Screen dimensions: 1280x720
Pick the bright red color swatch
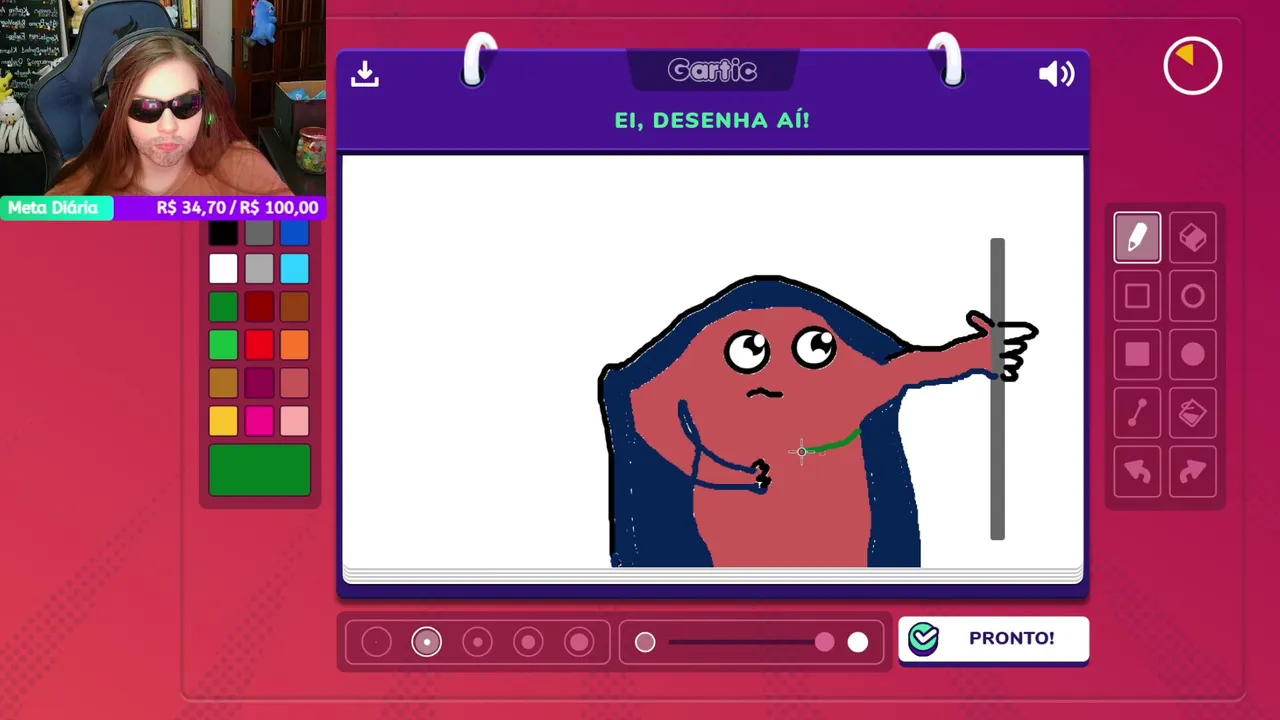[259, 345]
